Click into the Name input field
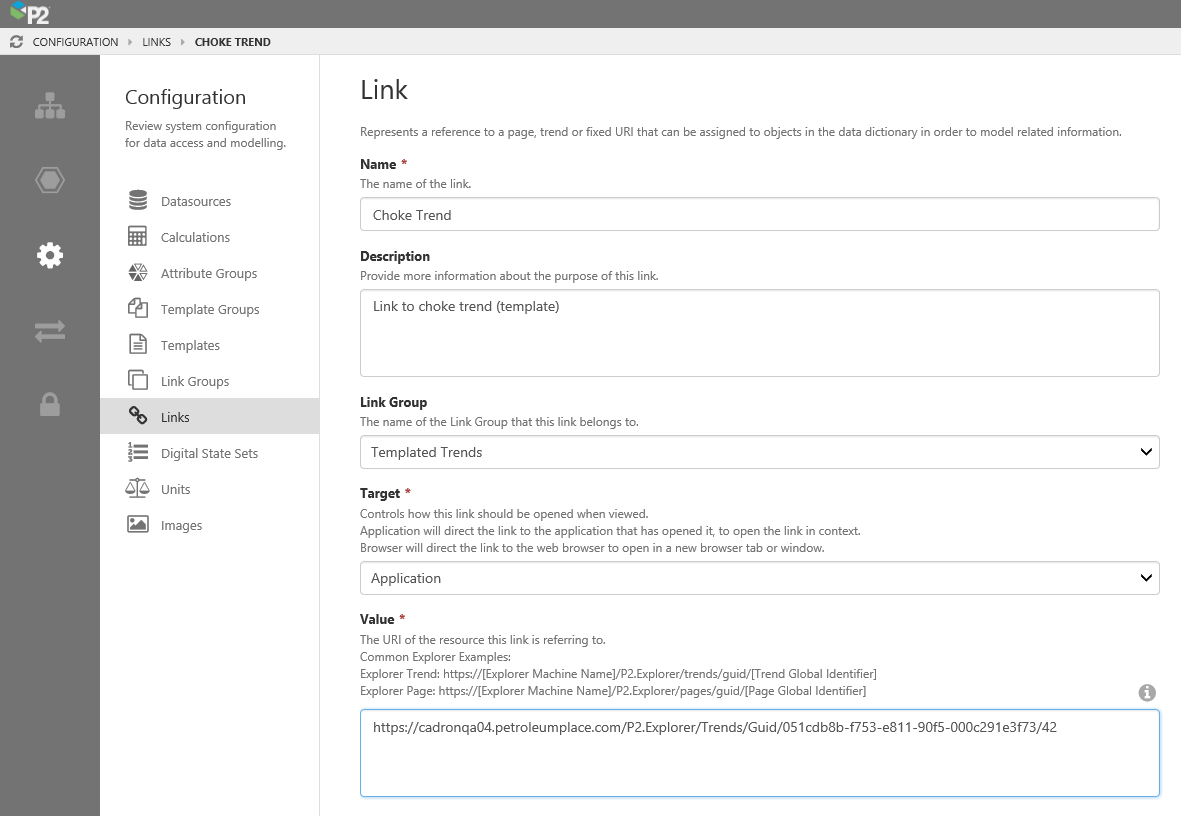The width and height of the screenshot is (1181, 816). (759, 214)
